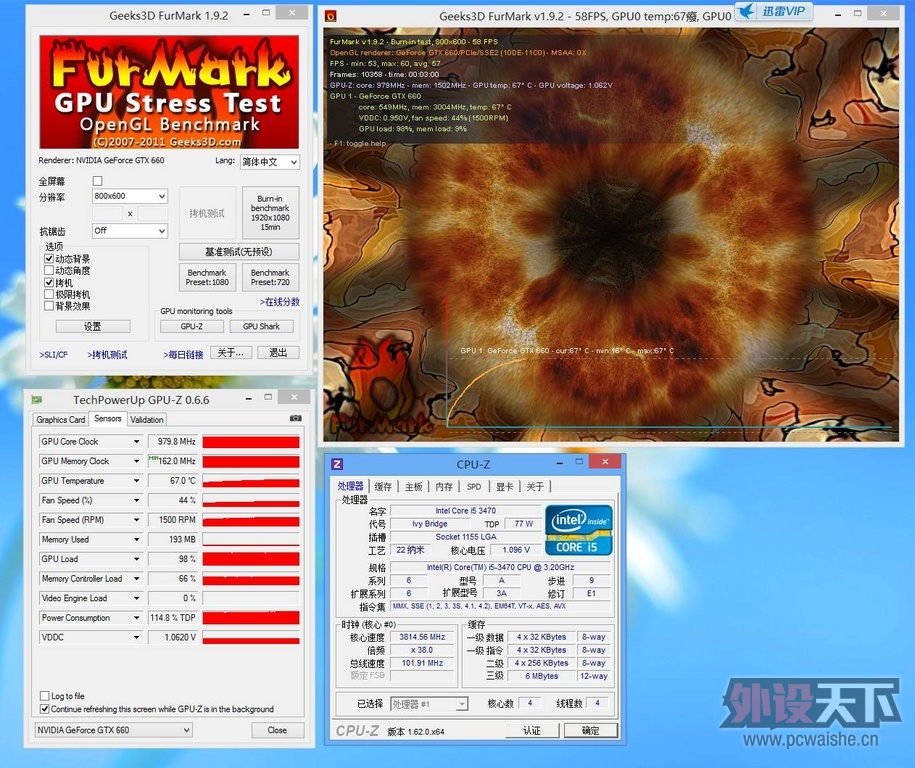Run Benchmark Preset:720
Screen dimensions: 915x768
(270, 277)
